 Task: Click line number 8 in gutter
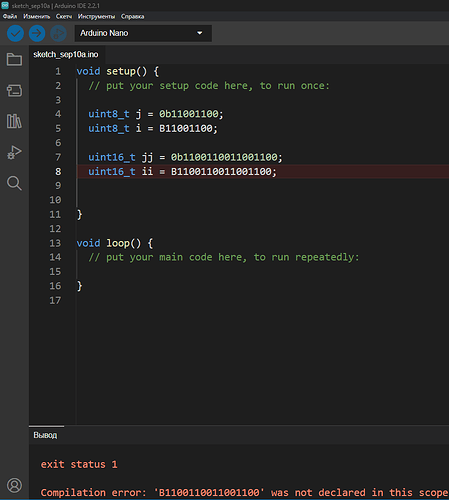click(x=58, y=171)
